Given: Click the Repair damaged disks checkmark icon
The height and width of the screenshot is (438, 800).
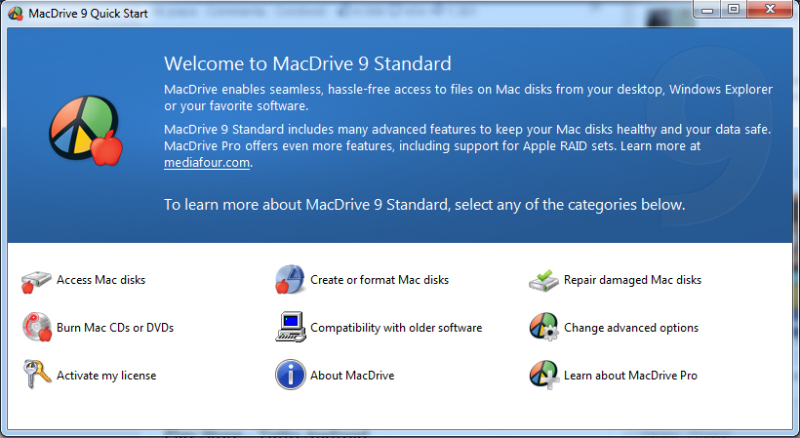Looking at the screenshot, I should click(543, 281).
